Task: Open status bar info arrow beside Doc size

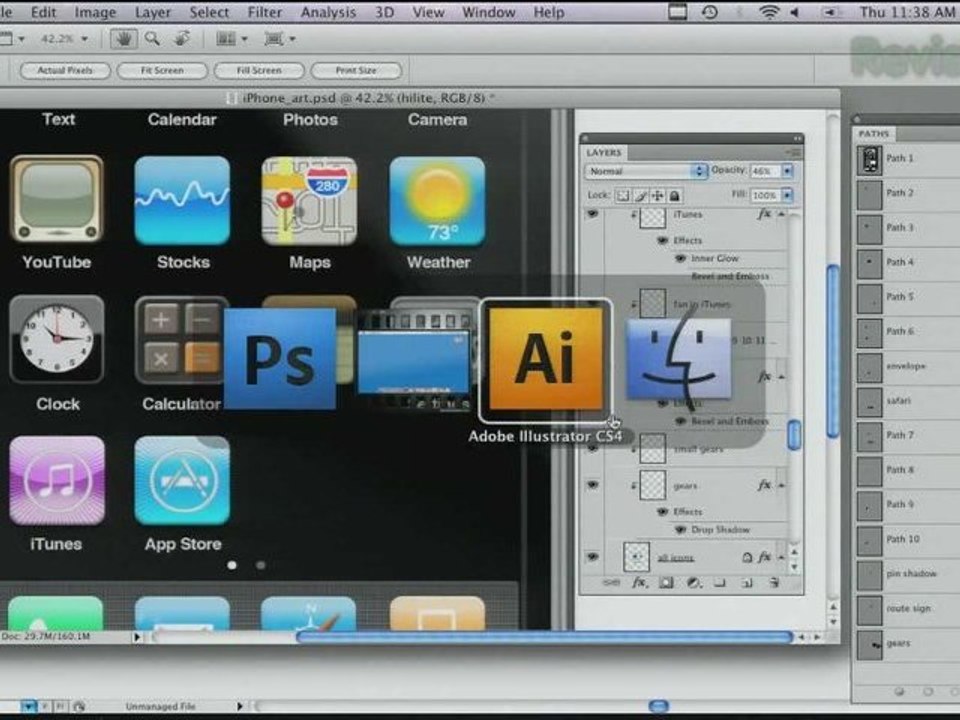Action: click(x=137, y=637)
